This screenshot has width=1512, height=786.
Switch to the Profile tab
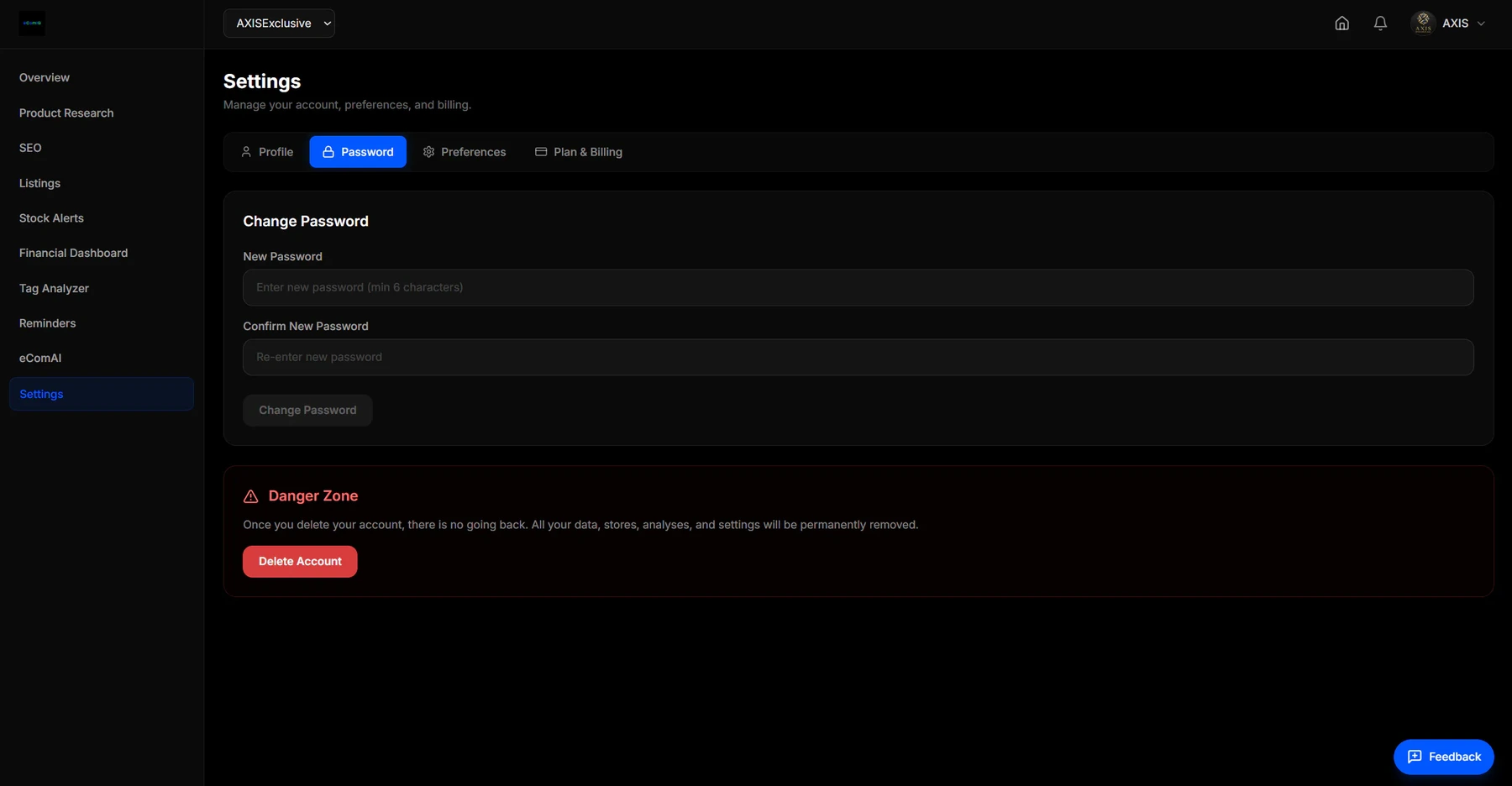(x=267, y=152)
